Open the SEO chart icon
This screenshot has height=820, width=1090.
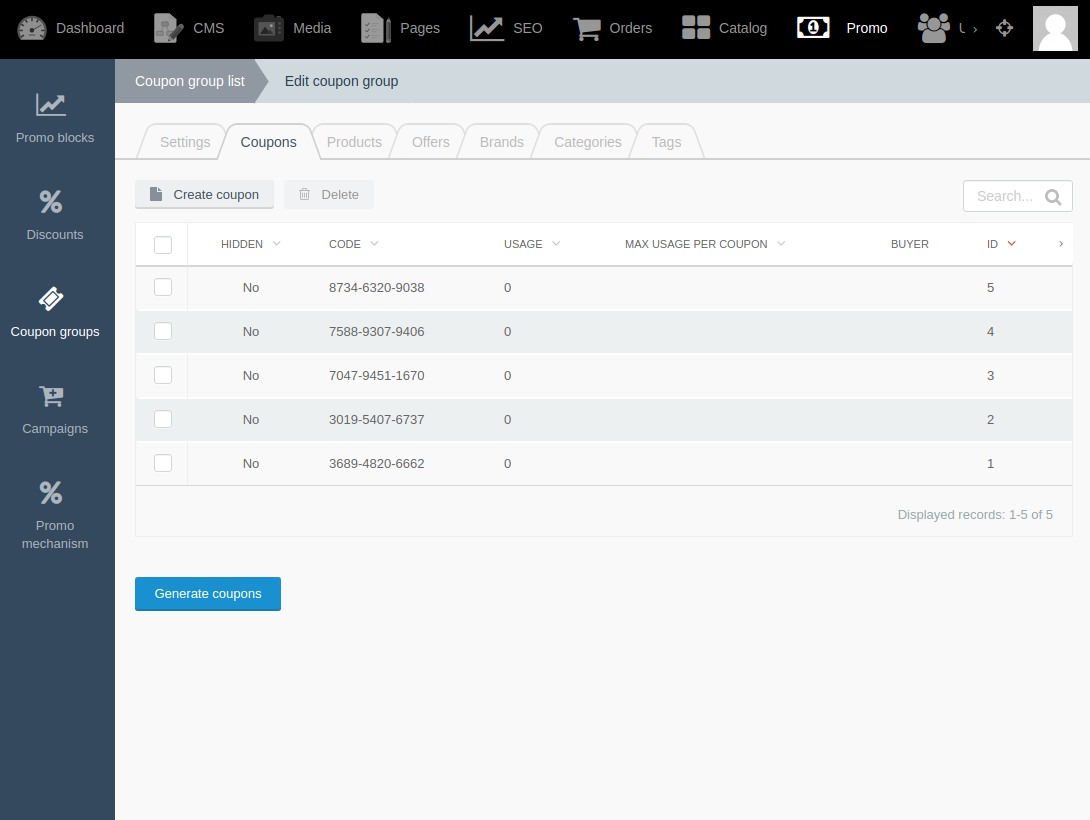(x=487, y=28)
